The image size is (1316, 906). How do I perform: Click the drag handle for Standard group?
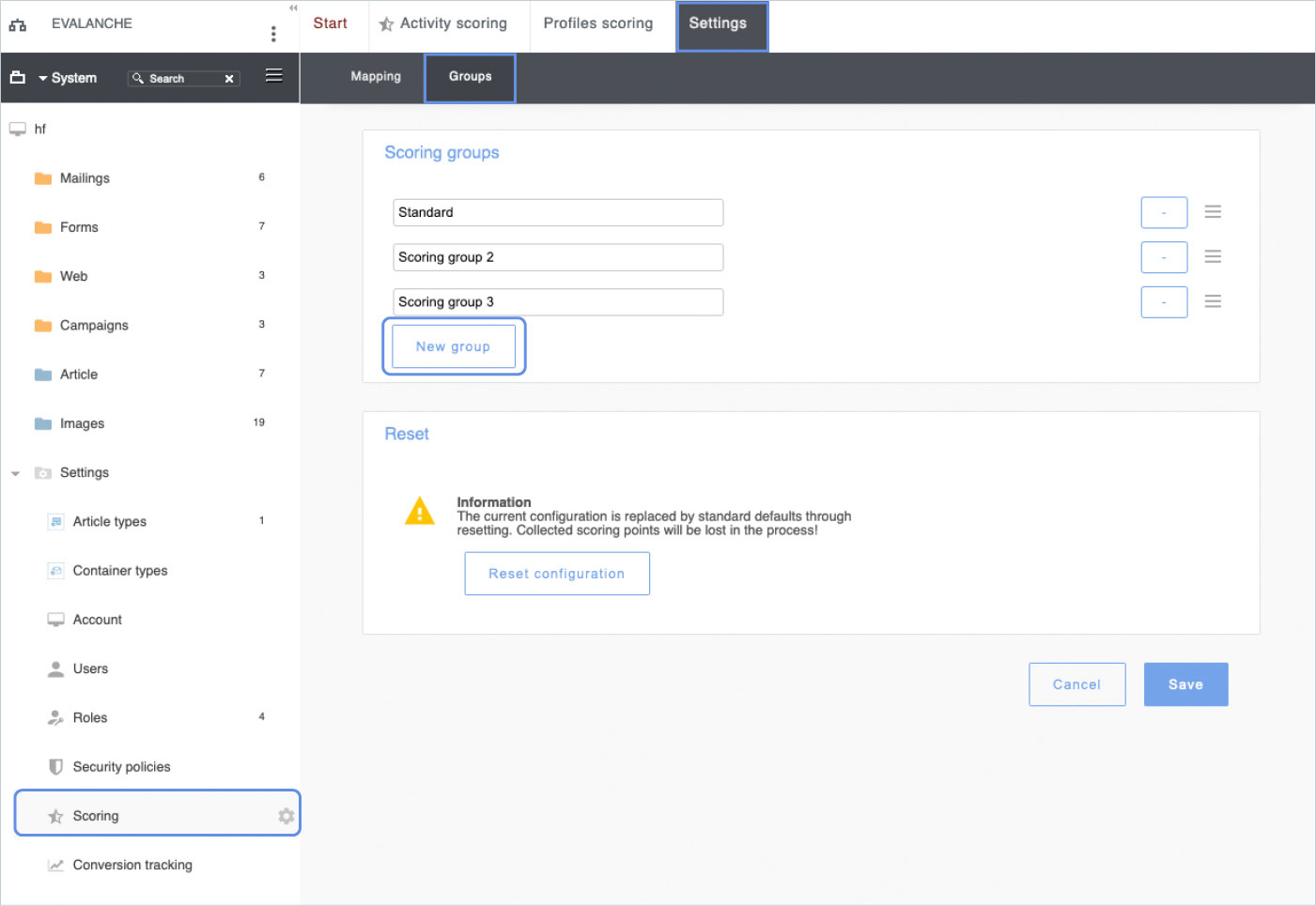click(x=1213, y=212)
